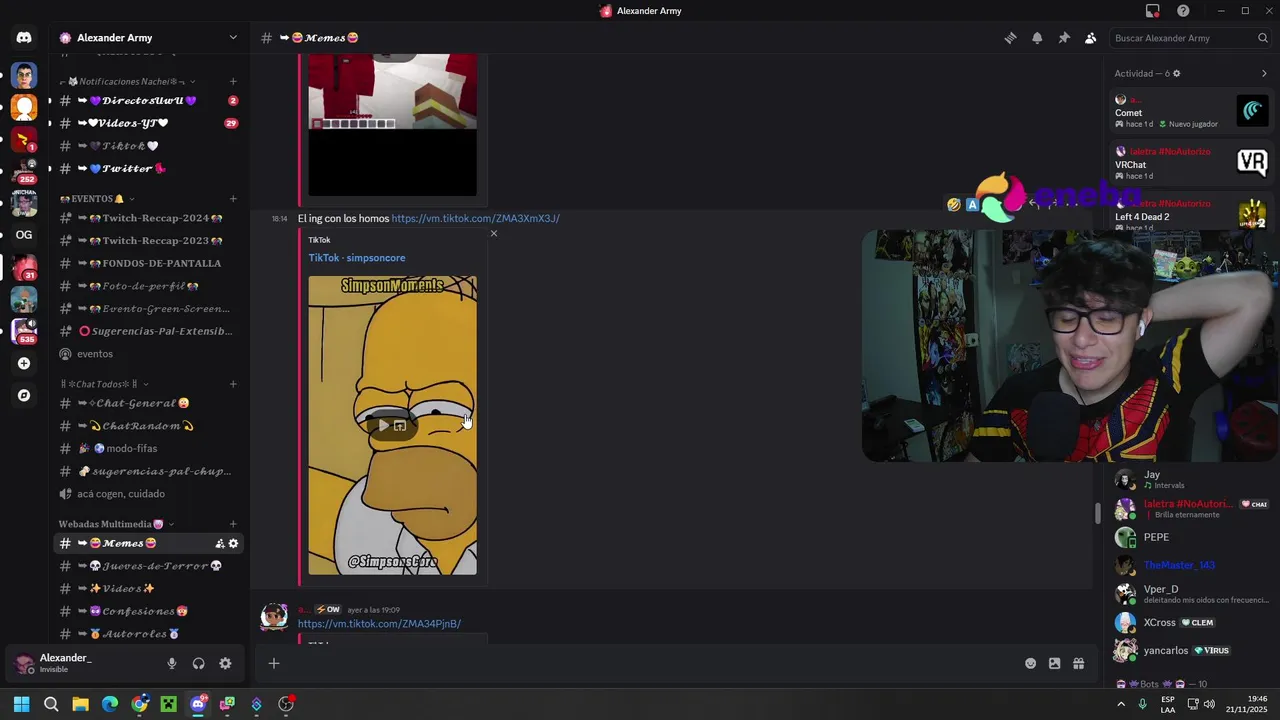Collapse Notificaciones Nachei category
The height and width of the screenshot is (720, 1280).
coord(127,81)
